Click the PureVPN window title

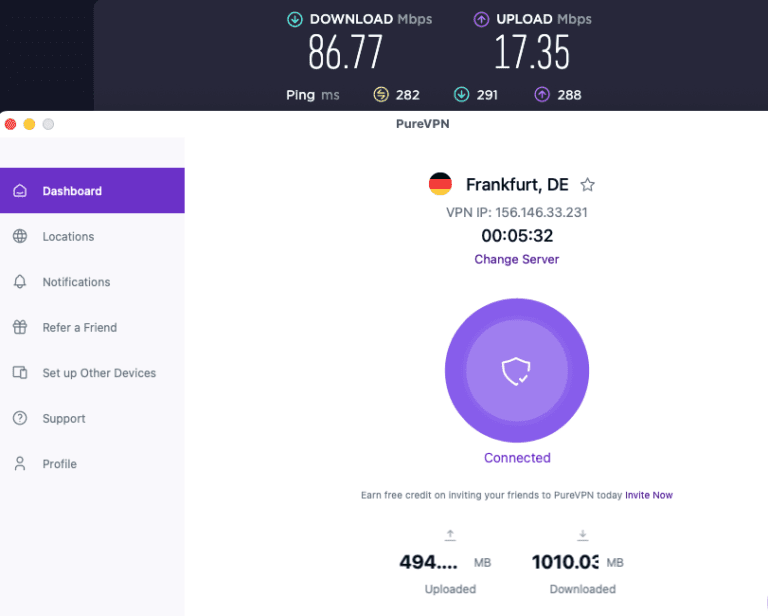[x=422, y=123]
